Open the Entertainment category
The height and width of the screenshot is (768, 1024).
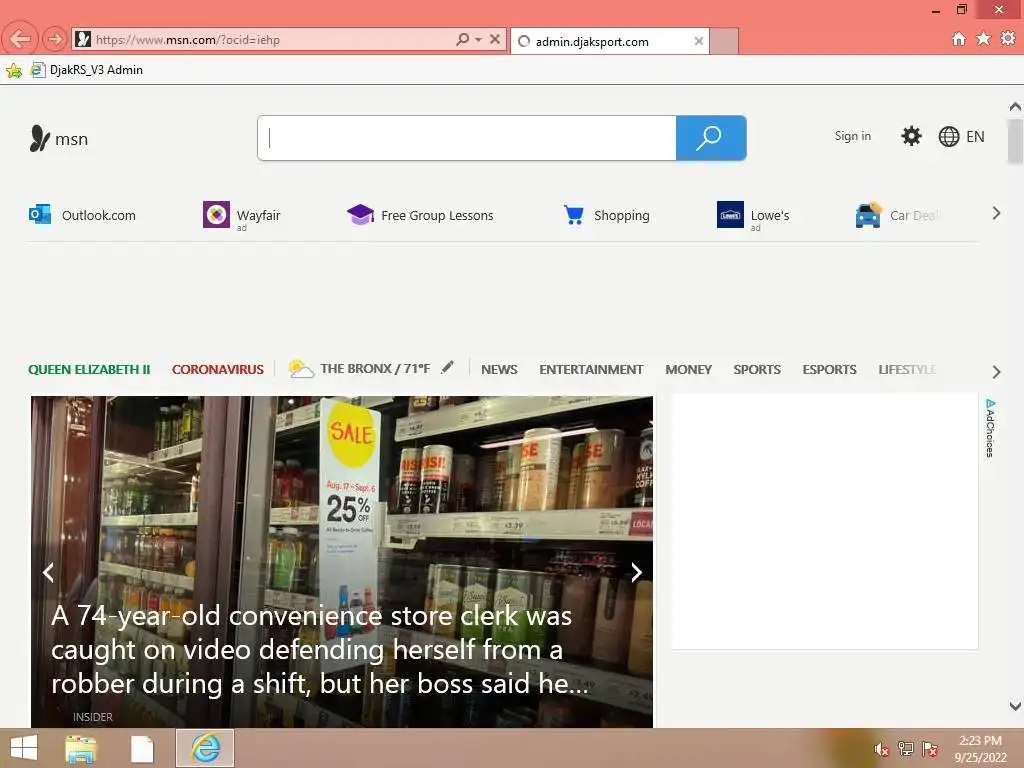point(591,369)
